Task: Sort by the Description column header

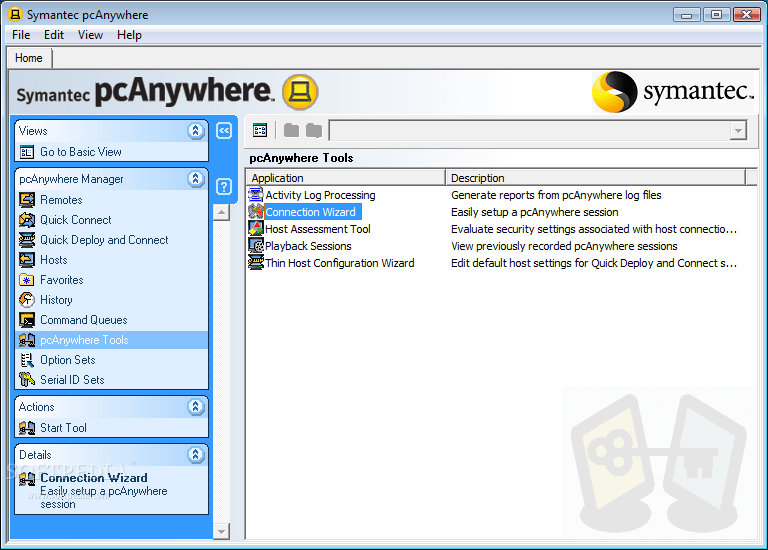Action: [595, 177]
